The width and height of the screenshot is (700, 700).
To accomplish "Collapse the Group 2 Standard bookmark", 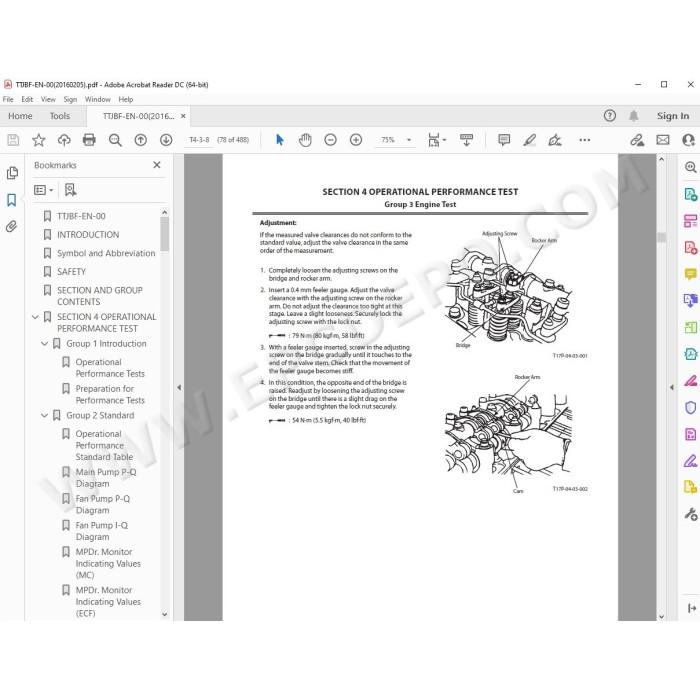I will point(45,416).
